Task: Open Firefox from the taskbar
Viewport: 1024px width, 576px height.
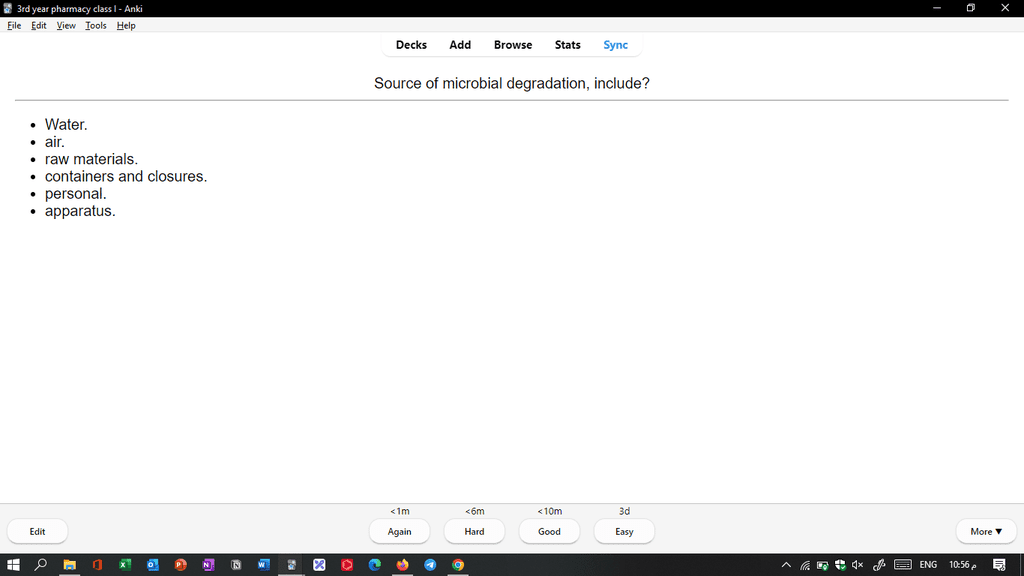Action: [402, 565]
